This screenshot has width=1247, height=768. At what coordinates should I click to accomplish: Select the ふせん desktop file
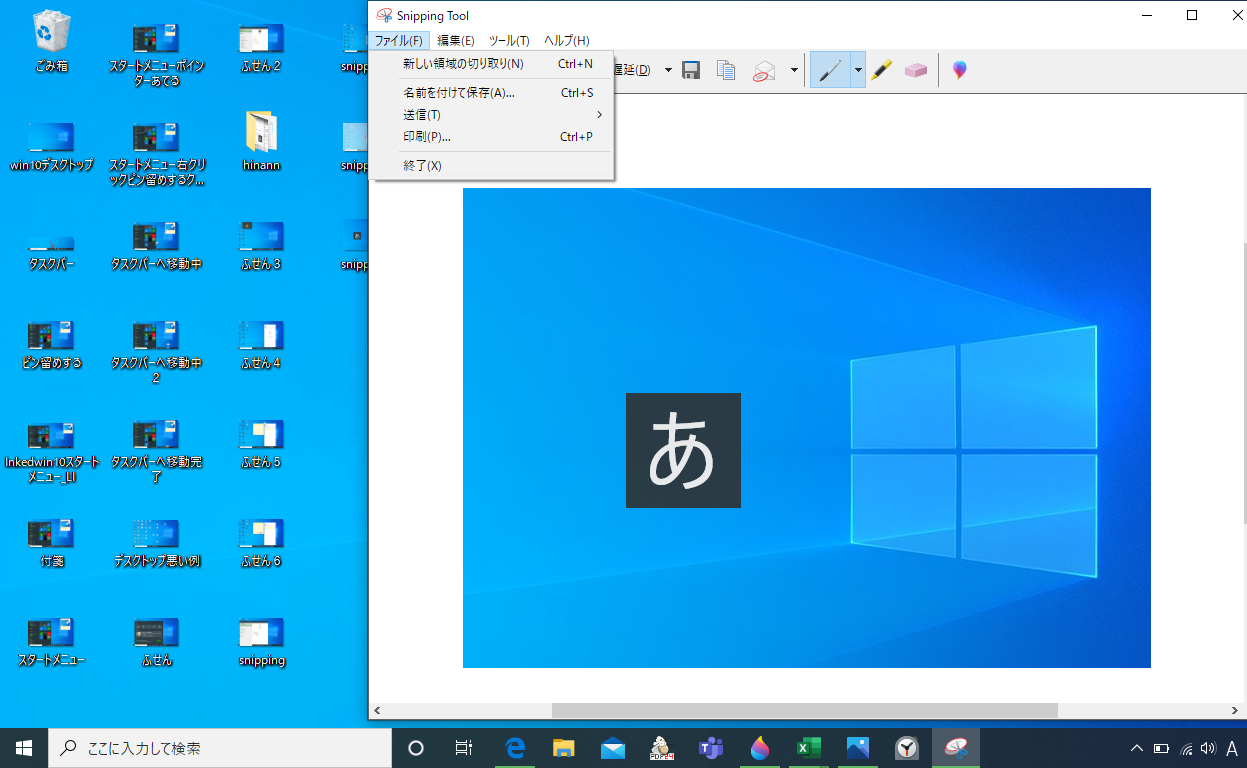point(156,641)
